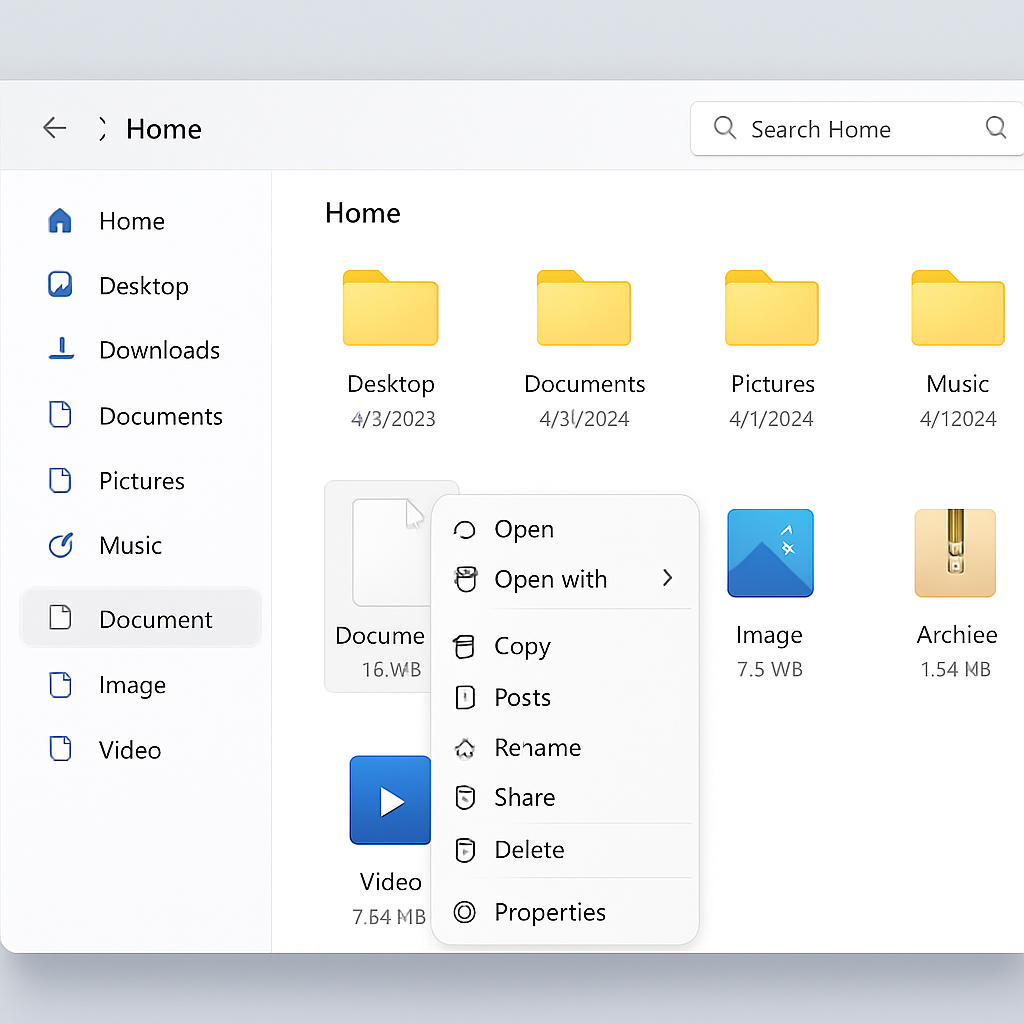Click Home in the address bar
Image resolution: width=1024 pixels, height=1024 pixels.
pyautogui.click(x=164, y=129)
